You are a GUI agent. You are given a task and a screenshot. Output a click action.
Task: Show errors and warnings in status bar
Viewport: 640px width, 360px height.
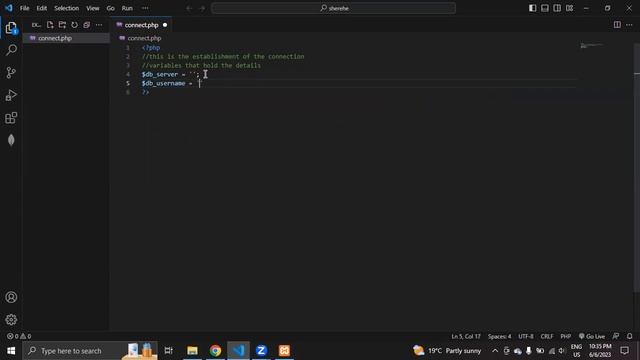pos(19,336)
